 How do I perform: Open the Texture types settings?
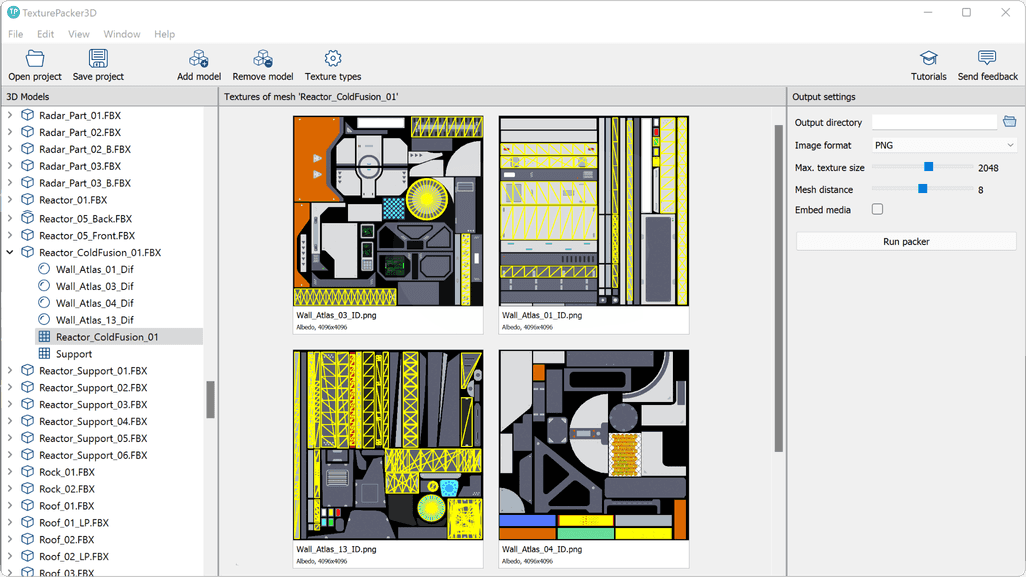pos(332,62)
